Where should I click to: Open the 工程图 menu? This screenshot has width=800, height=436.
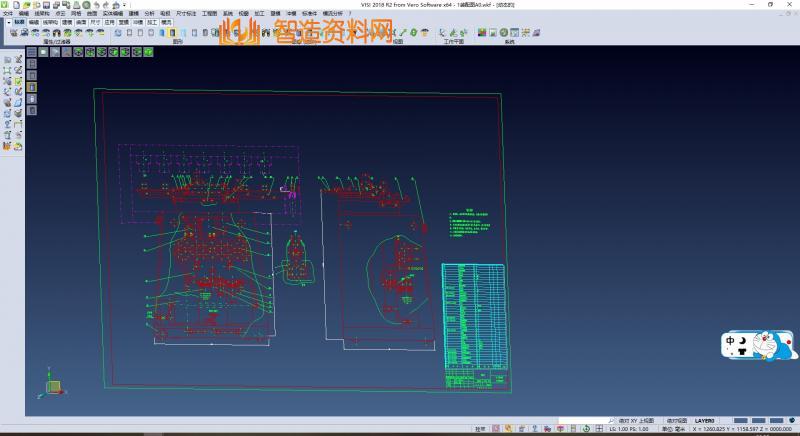tap(209, 13)
